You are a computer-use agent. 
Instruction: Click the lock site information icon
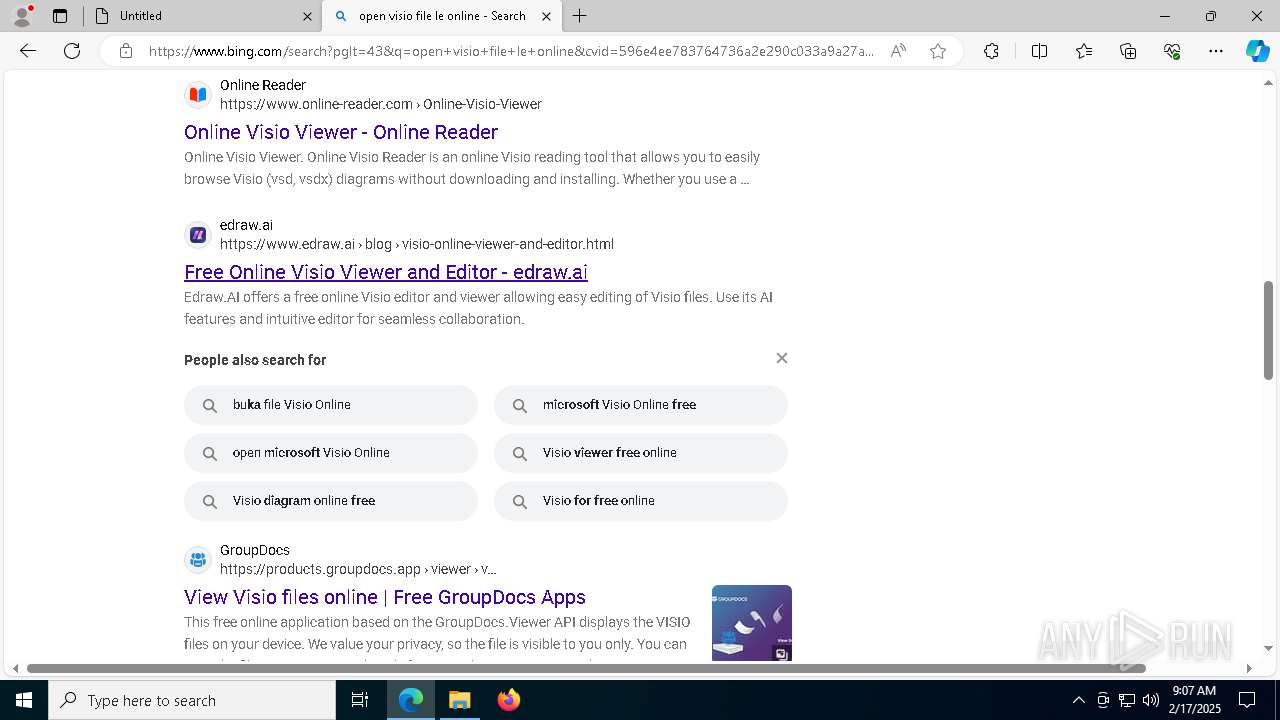point(126,51)
